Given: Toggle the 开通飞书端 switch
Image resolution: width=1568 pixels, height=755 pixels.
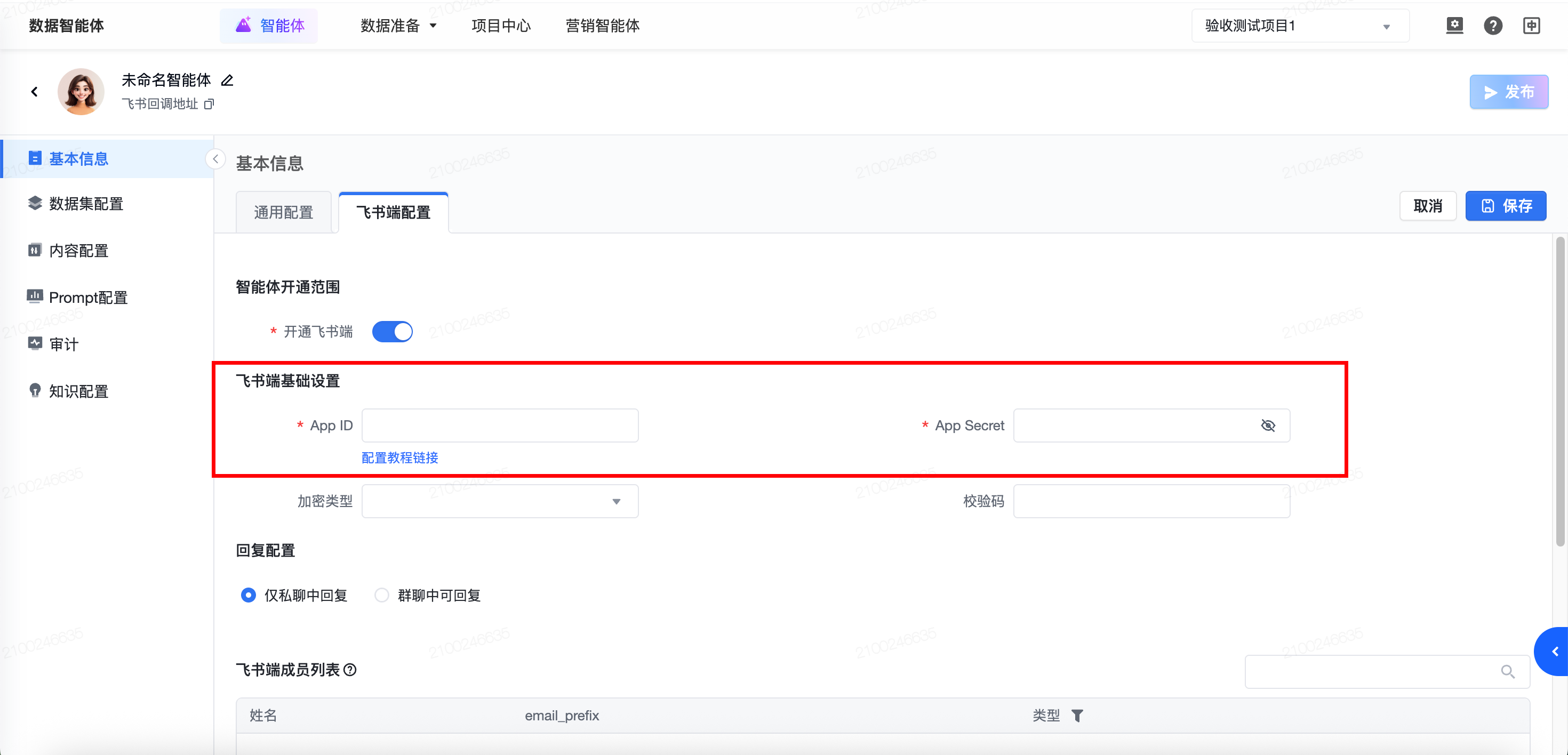Looking at the screenshot, I should [x=392, y=332].
